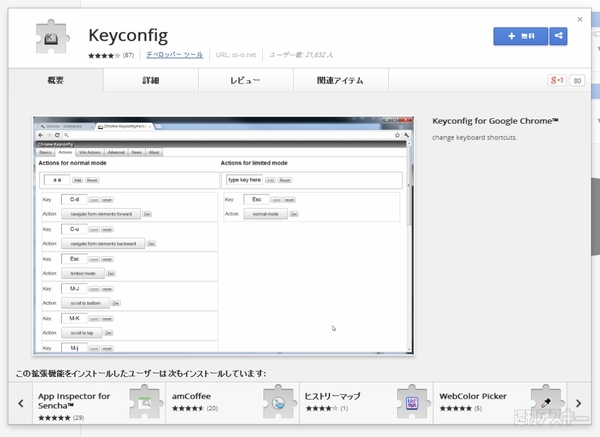Open the WebColor Picker extension entry

500,403
